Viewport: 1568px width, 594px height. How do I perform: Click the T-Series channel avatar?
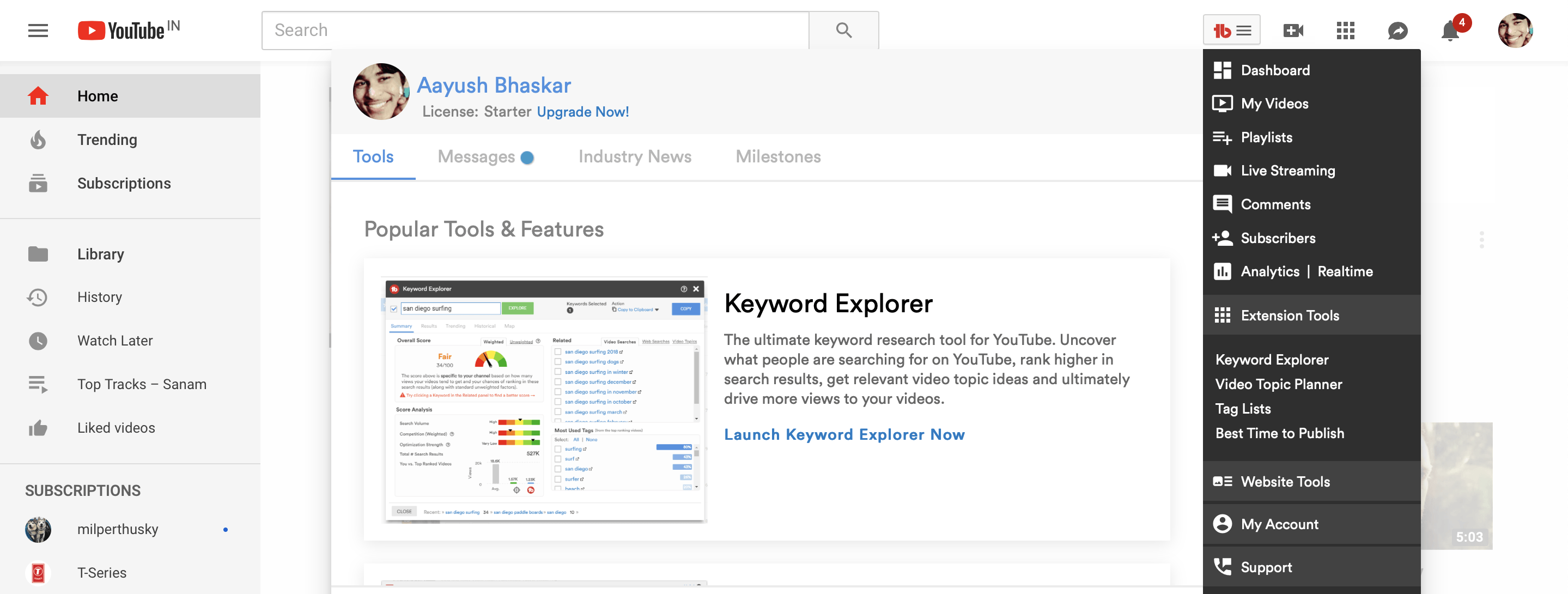pos(38,573)
